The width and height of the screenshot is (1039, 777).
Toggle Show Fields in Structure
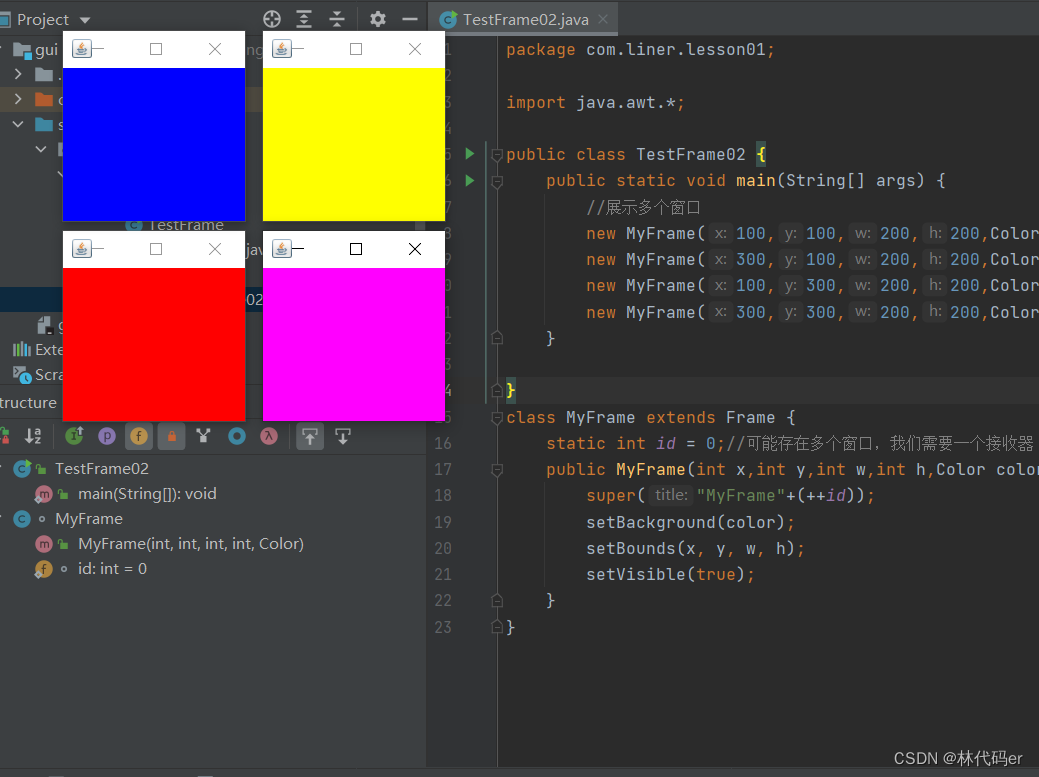pyautogui.click(x=138, y=436)
